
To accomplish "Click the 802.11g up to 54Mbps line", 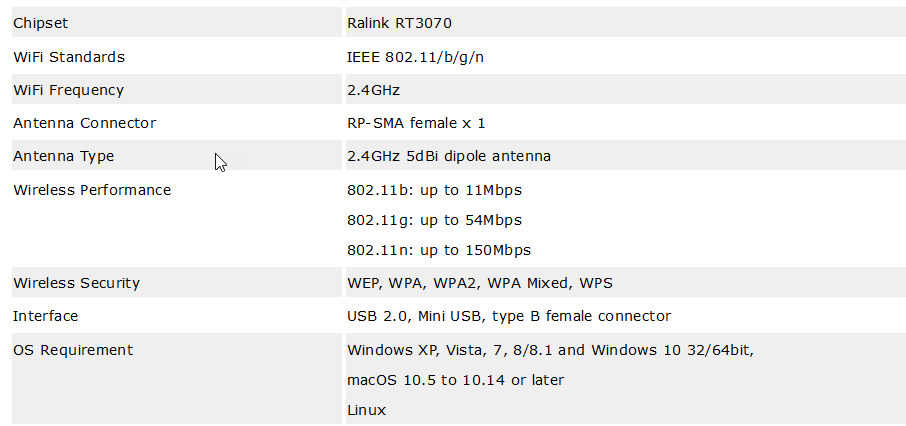I will point(435,220).
